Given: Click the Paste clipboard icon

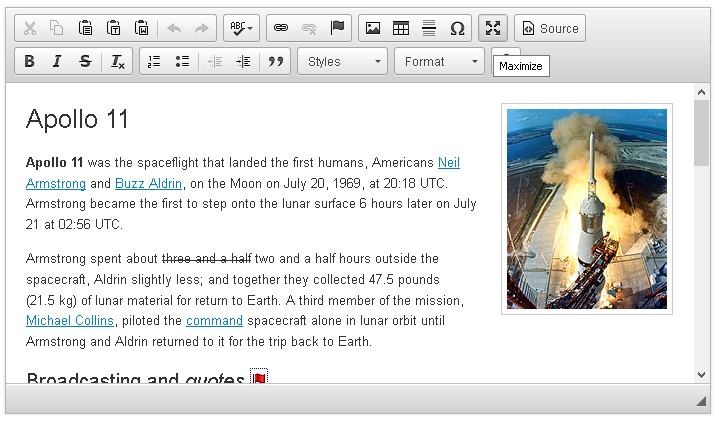Looking at the screenshot, I should coord(85,28).
